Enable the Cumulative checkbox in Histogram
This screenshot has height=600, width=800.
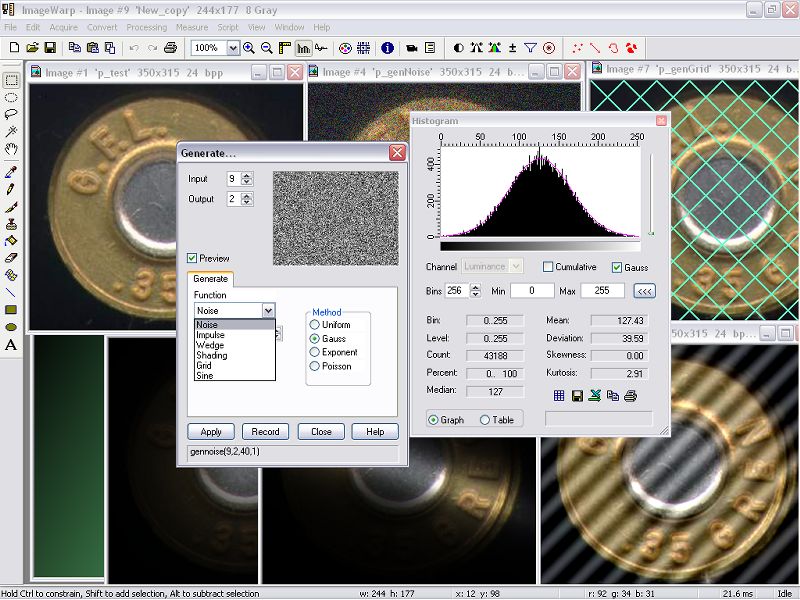tap(548, 267)
